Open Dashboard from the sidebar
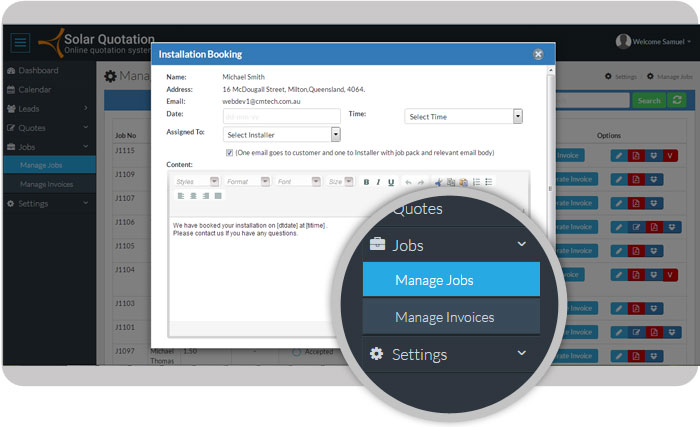Viewport: 700px width, 427px height. point(38,71)
